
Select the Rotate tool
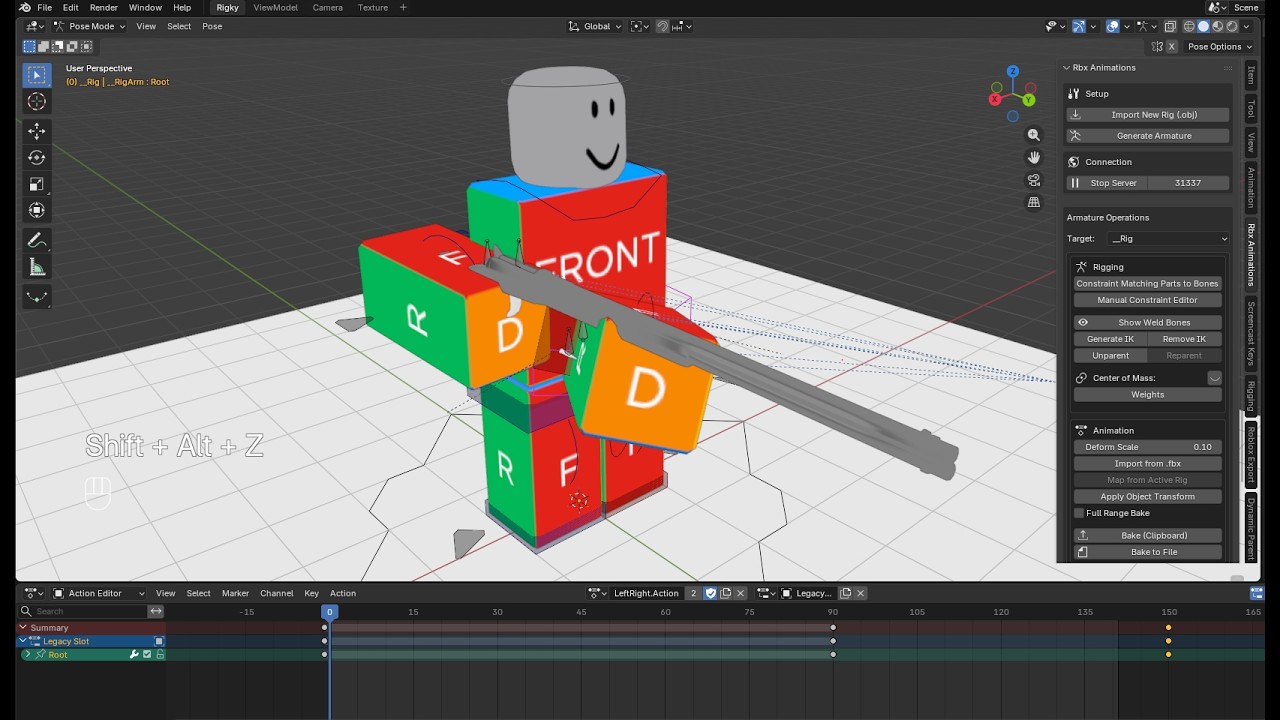point(37,157)
